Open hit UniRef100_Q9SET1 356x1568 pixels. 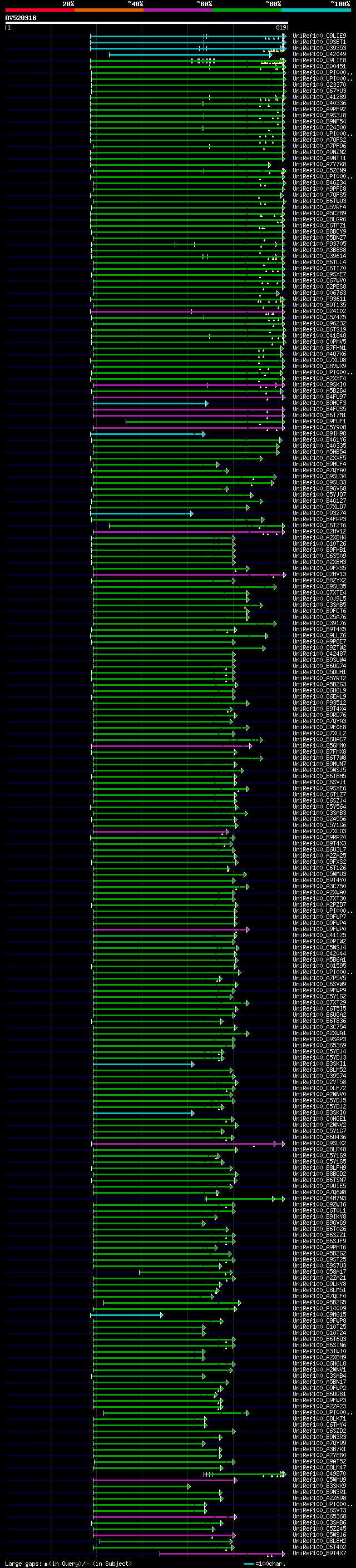319,42
